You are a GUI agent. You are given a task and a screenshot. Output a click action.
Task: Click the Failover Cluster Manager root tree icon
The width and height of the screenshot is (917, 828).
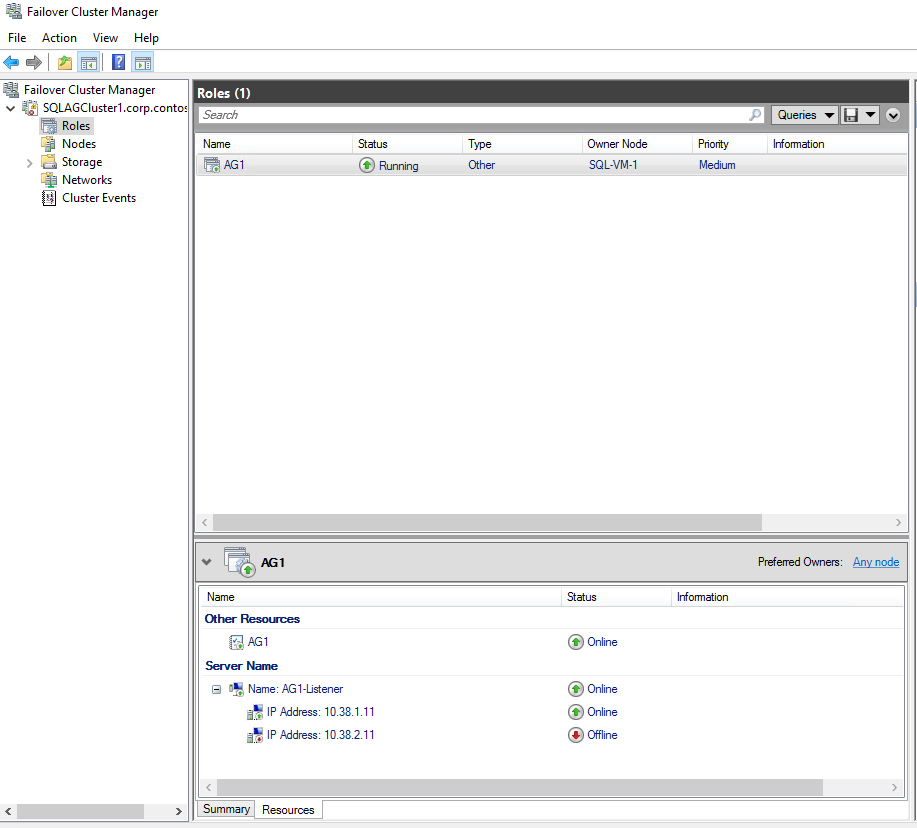point(11,89)
